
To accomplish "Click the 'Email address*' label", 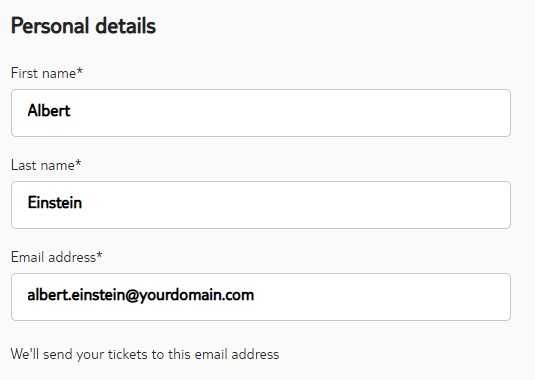I will (x=57, y=257).
